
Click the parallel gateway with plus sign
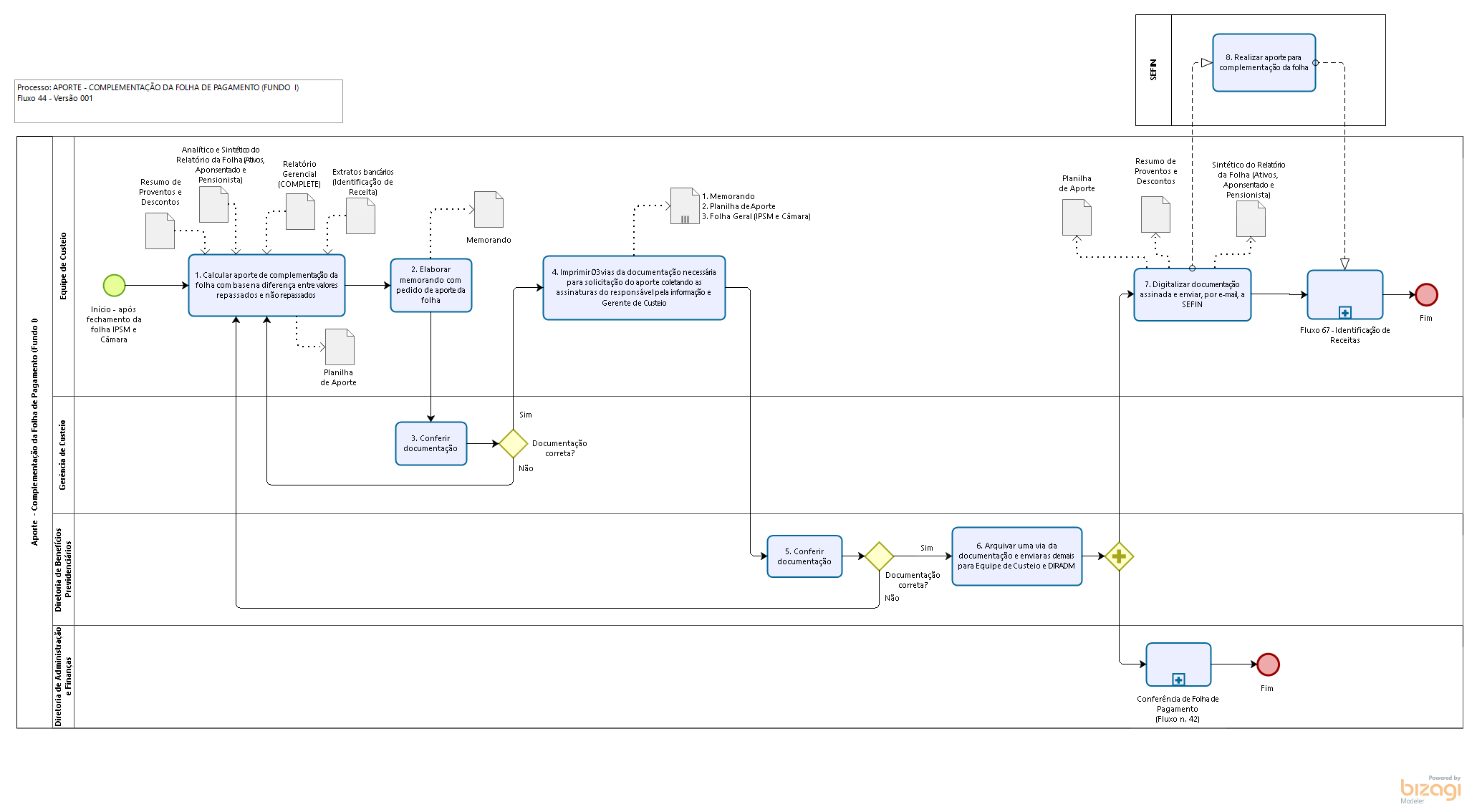point(1119,556)
